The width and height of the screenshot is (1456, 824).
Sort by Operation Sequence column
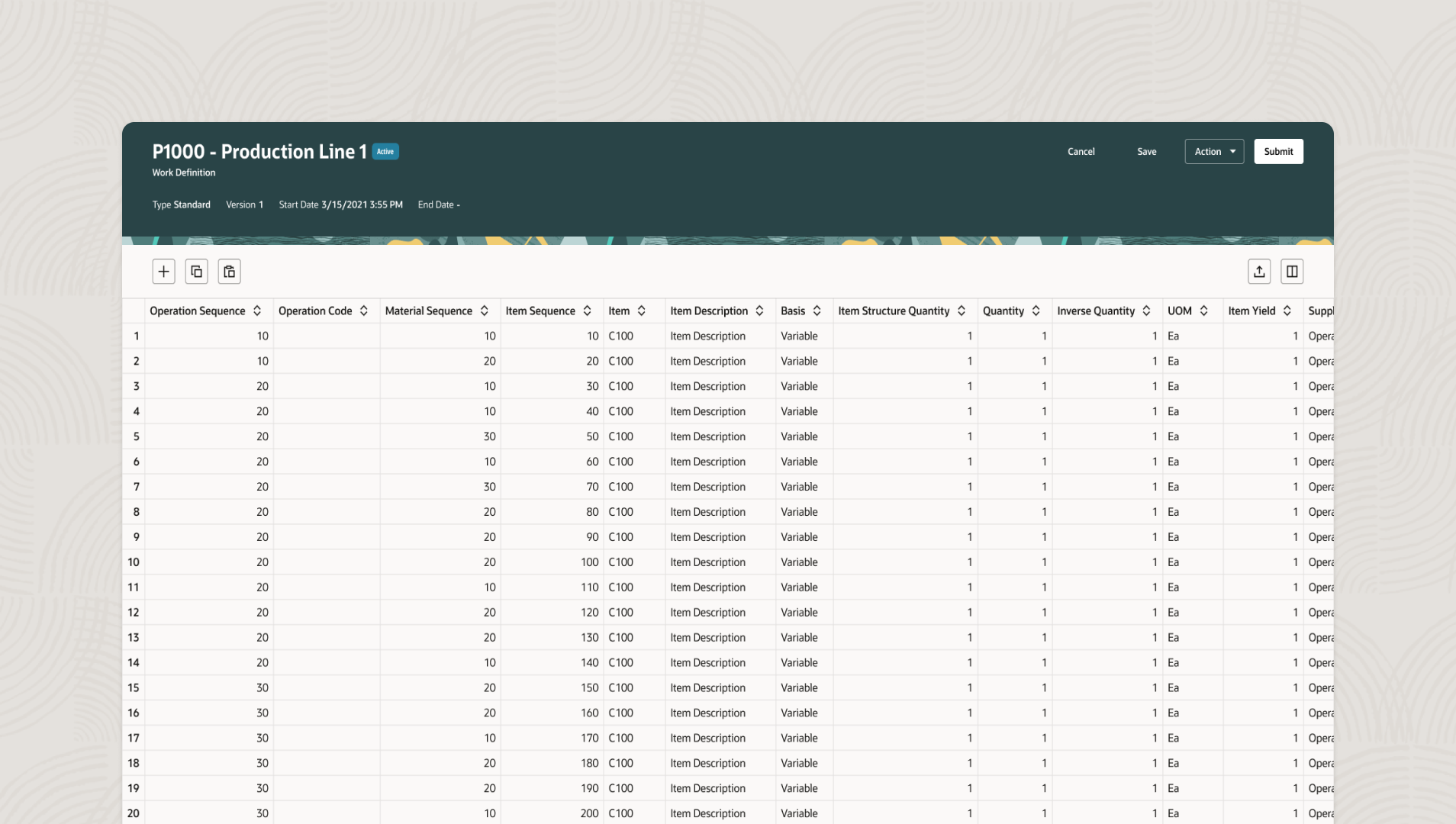(x=257, y=311)
